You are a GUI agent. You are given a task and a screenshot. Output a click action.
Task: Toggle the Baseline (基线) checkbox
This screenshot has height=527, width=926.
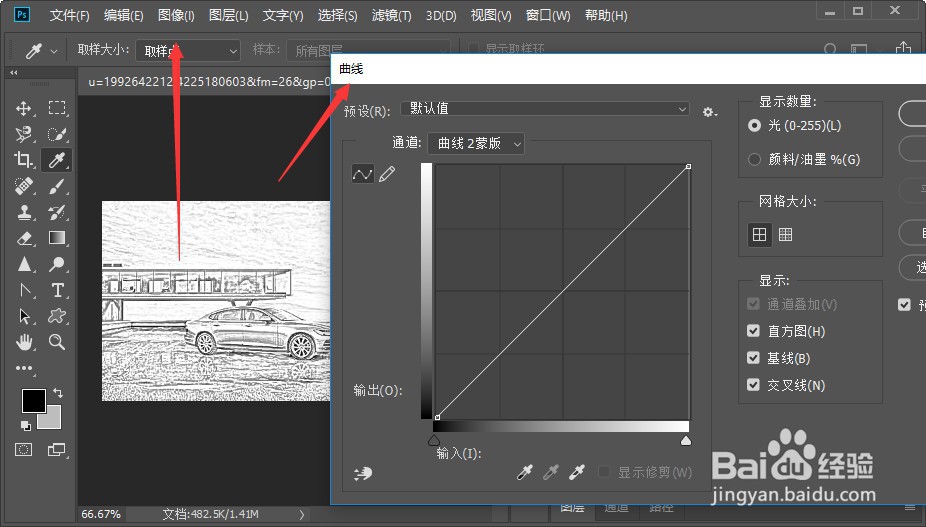click(x=753, y=357)
